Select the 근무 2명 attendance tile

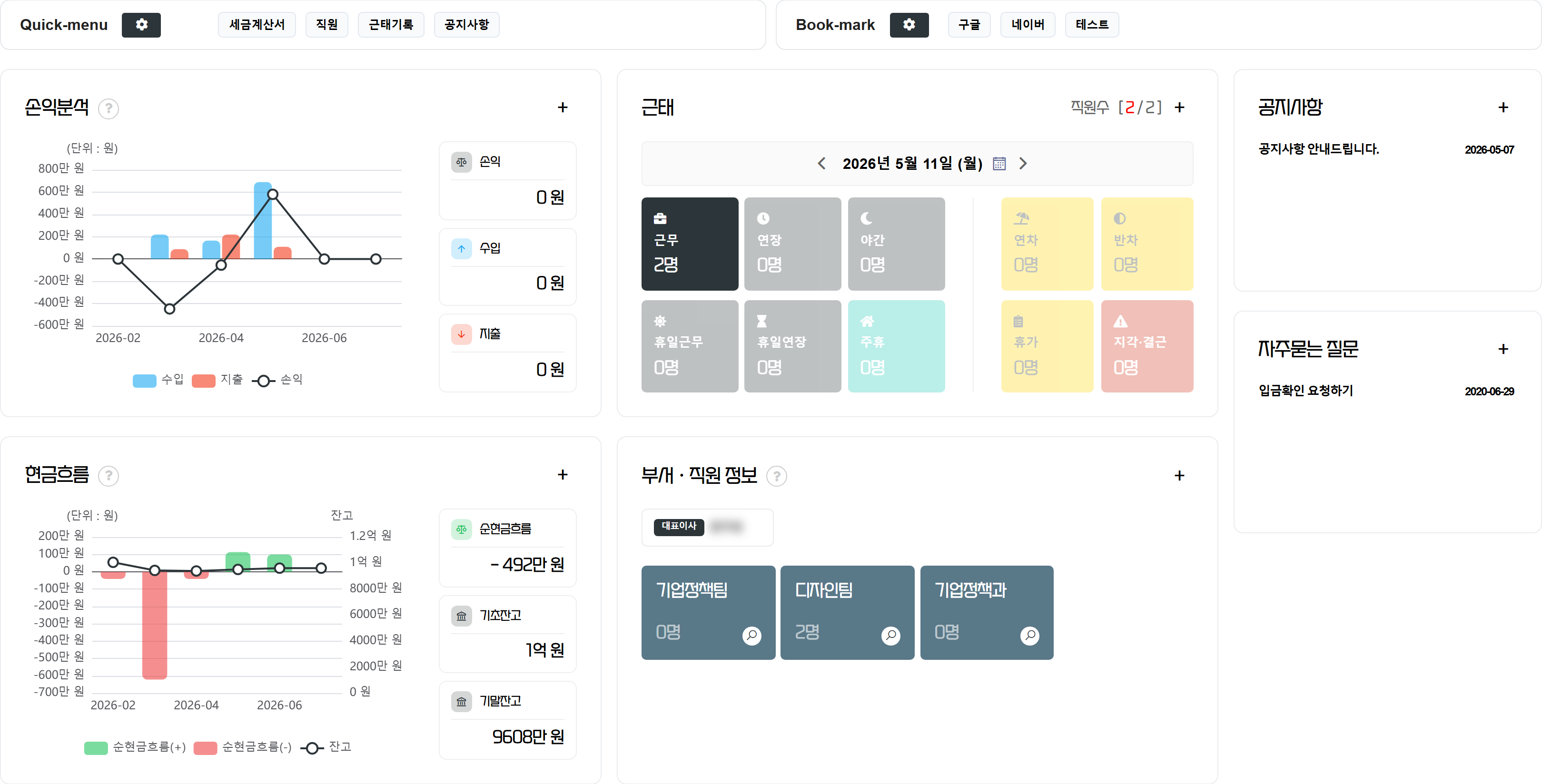690,244
